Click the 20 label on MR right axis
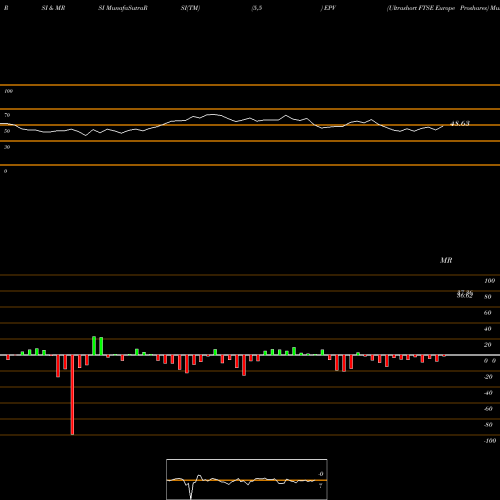Screen dimensions: 500x500 point(488,345)
